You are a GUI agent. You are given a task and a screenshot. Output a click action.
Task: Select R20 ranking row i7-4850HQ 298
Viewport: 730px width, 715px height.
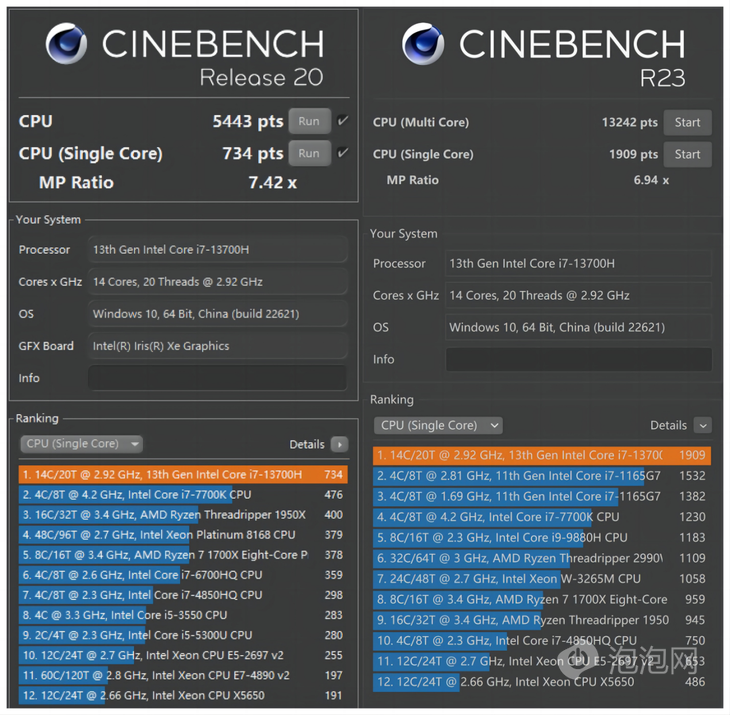pyautogui.click(x=183, y=595)
